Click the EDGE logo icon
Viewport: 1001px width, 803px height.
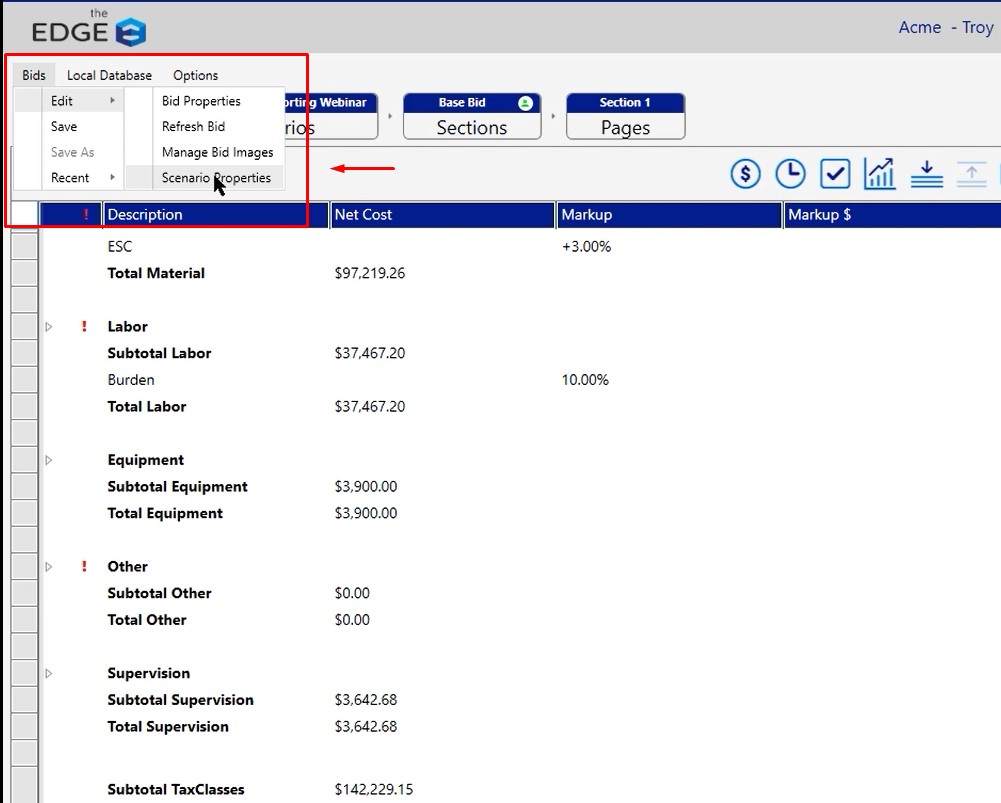click(x=130, y=32)
